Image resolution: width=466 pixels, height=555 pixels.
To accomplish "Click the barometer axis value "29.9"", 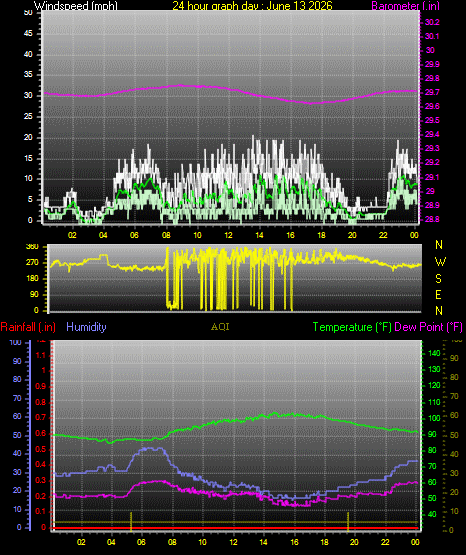I will [x=432, y=64].
